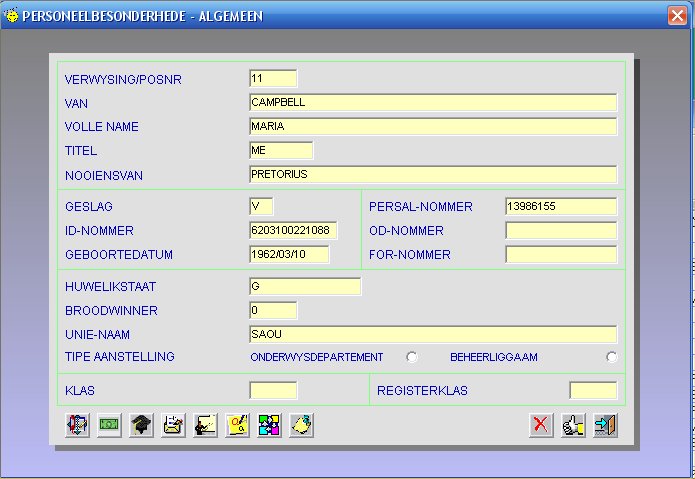The width and height of the screenshot is (695, 479).
Task: Click the UNIE-NAAM field showing SAOU
Action: point(432,334)
